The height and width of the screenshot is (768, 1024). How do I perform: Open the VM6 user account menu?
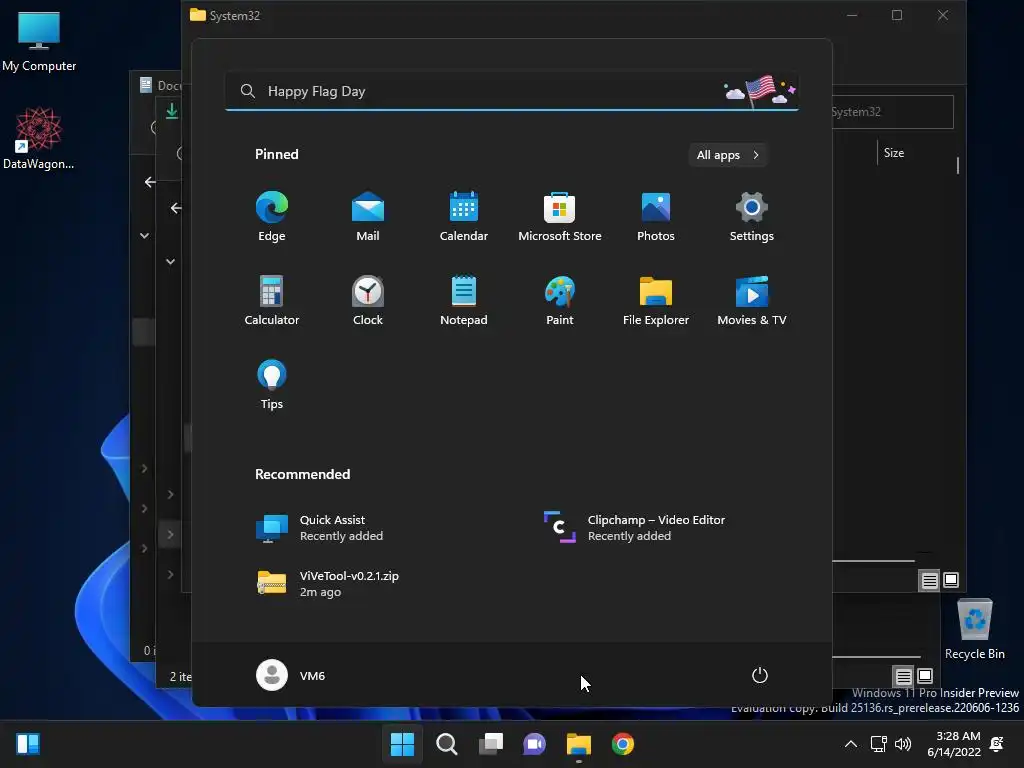coord(291,675)
